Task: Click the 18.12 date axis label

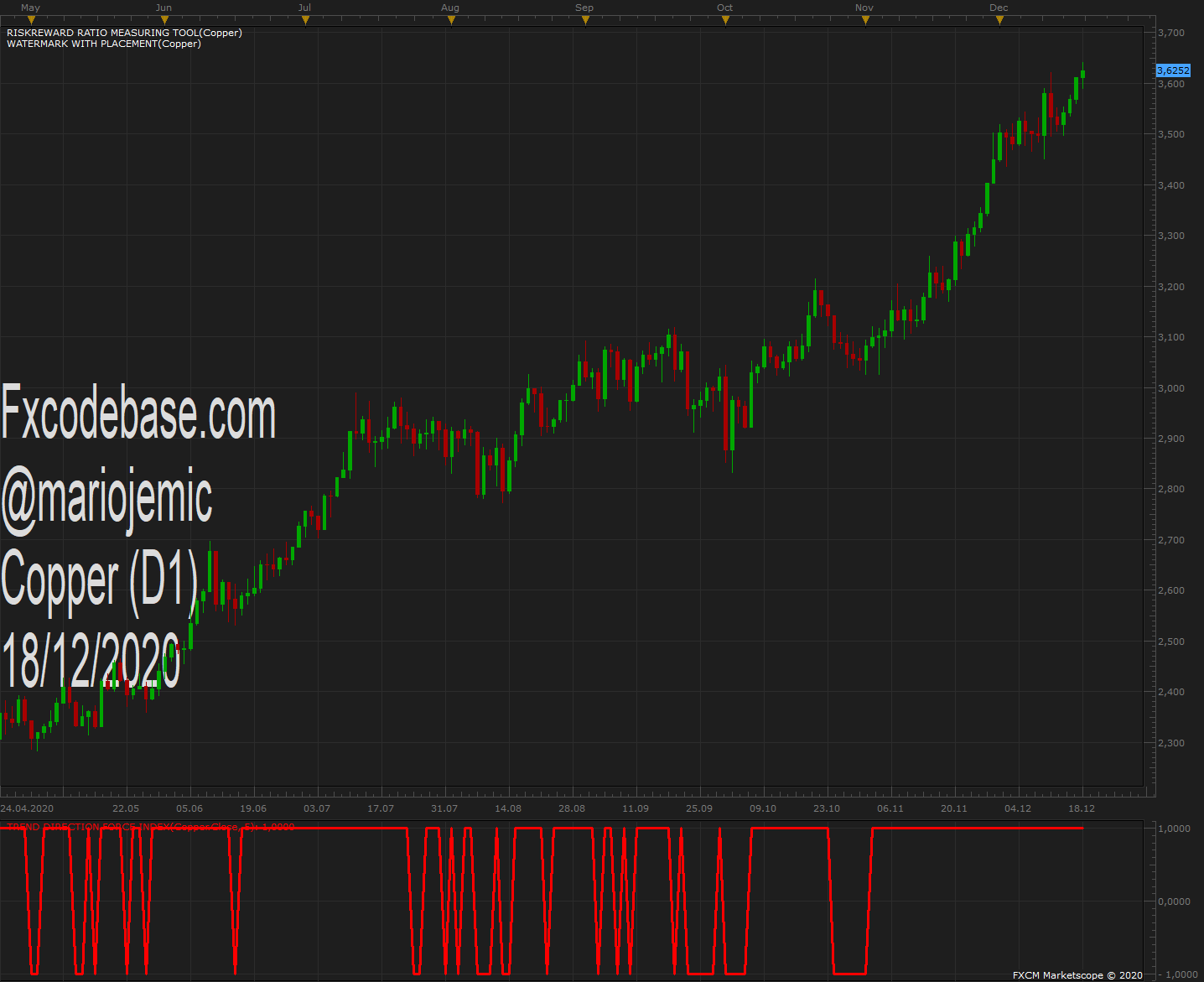Action: pyautogui.click(x=1082, y=808)
